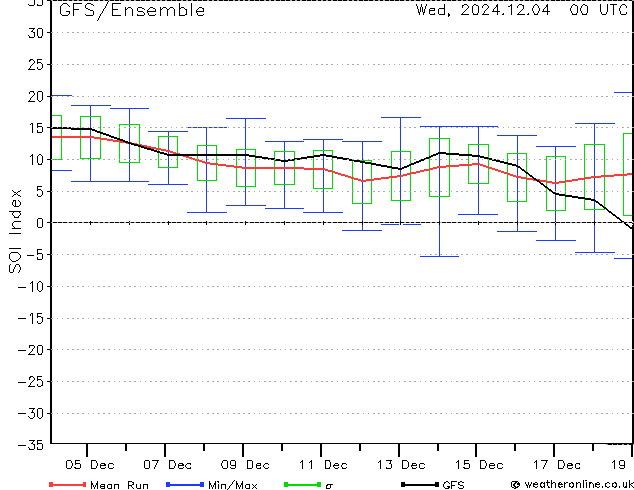Click the y-axis value -15
This screenshot has height=490, width=634.
(x=31, y=318)
